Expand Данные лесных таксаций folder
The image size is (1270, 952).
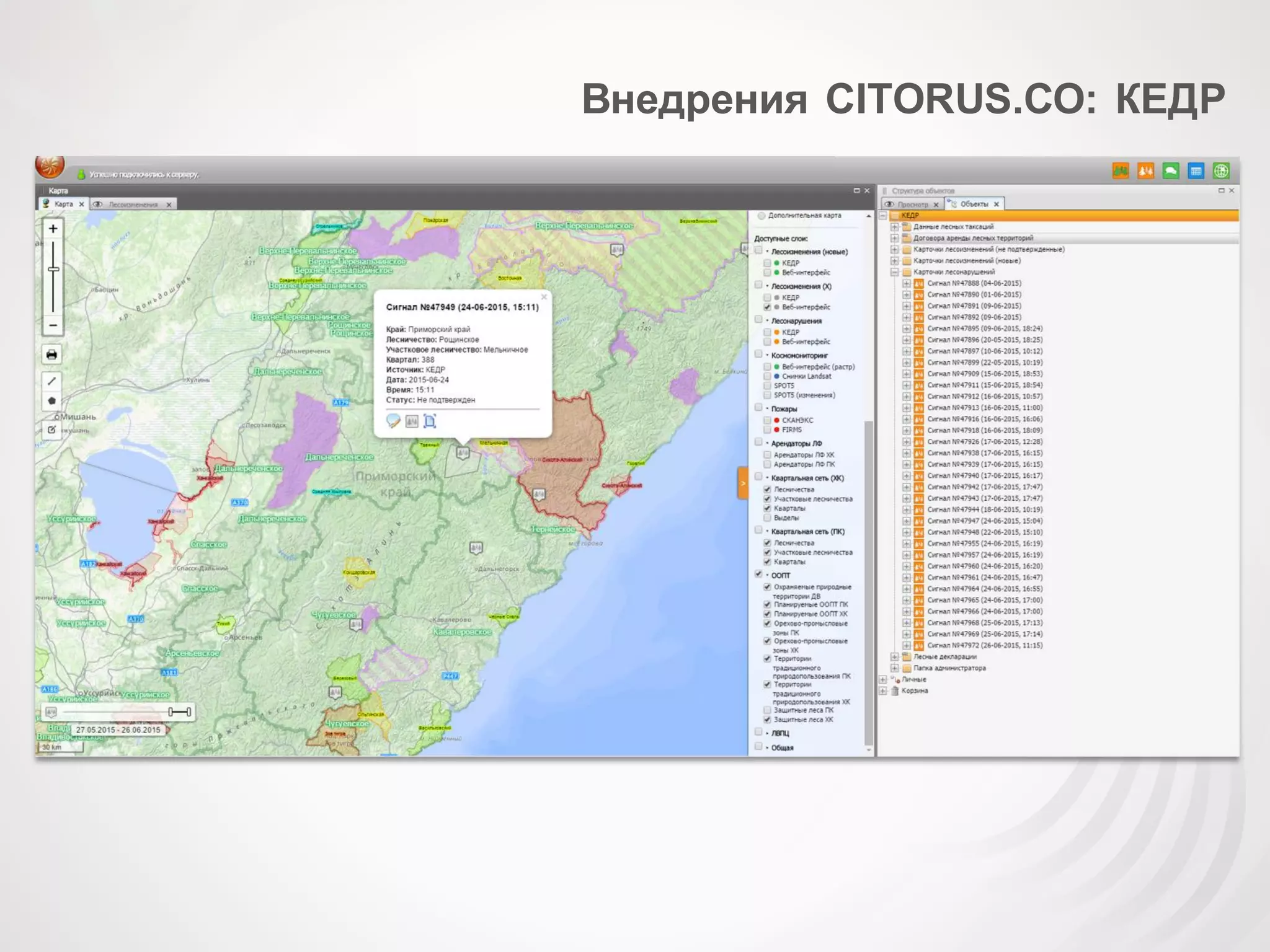click(x=895, y=227)
